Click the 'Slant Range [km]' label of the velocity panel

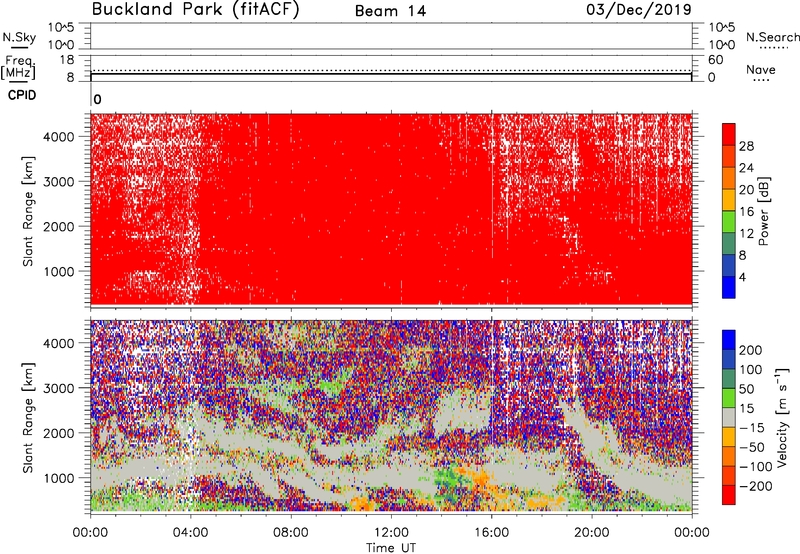(28, 418)
